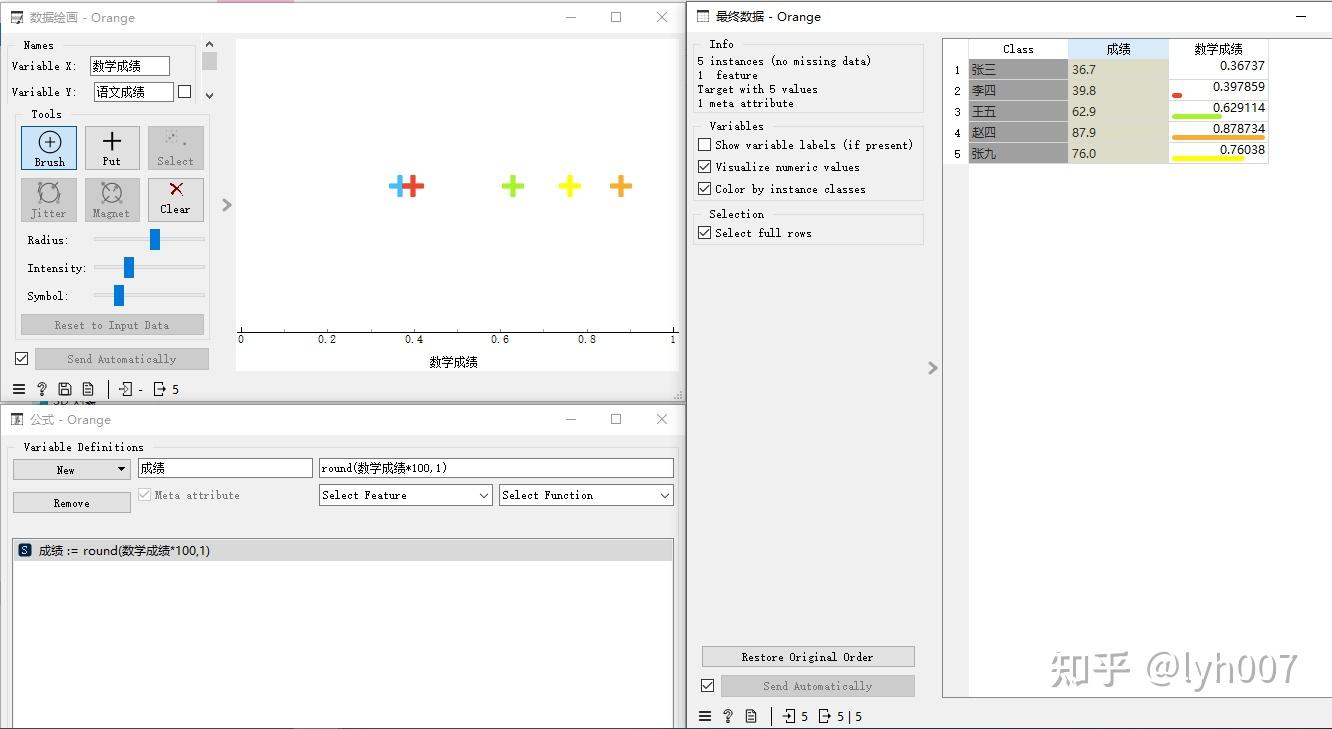This screenshot has height=729, width=1332.
Task: Expand the New variable dropdown in 公式
Action: coord(71,468)
